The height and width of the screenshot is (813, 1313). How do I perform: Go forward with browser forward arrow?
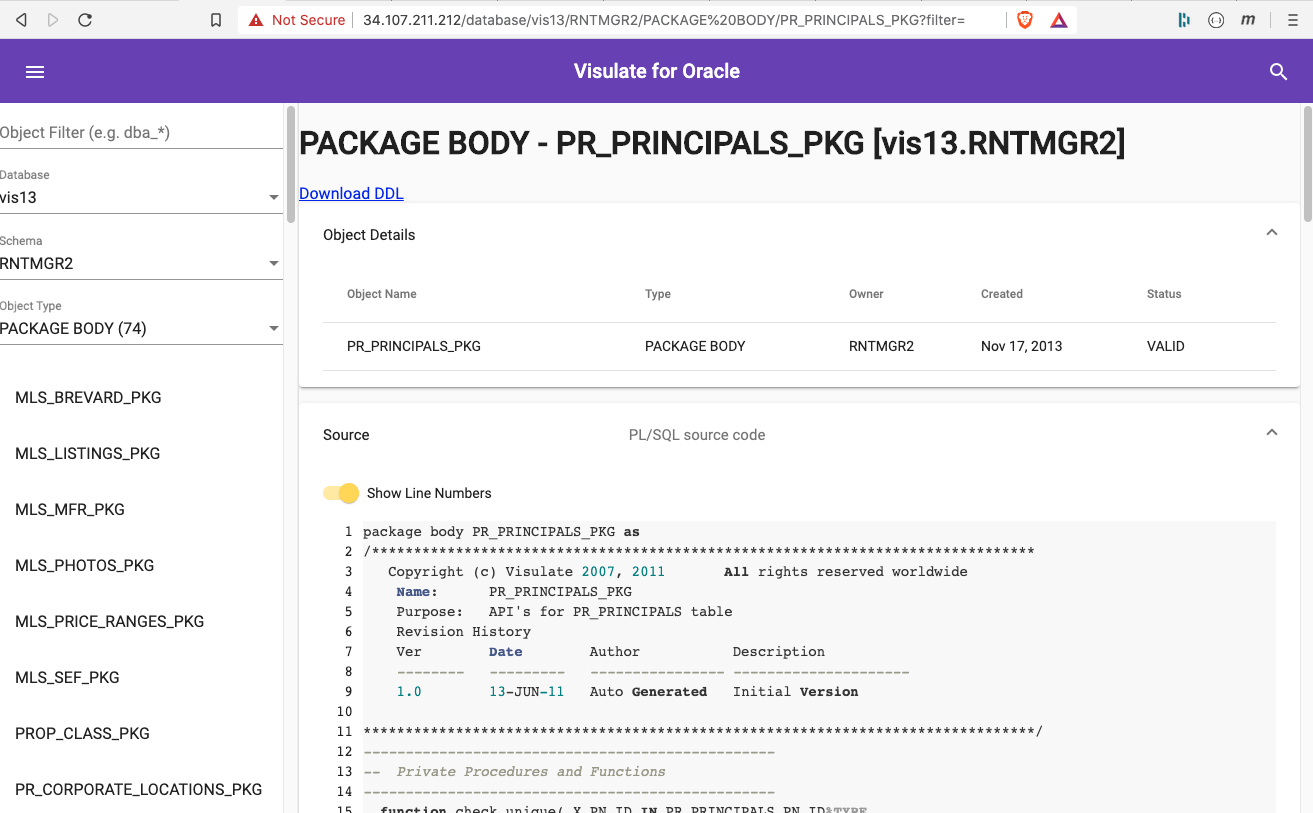[x=53, y=20]
